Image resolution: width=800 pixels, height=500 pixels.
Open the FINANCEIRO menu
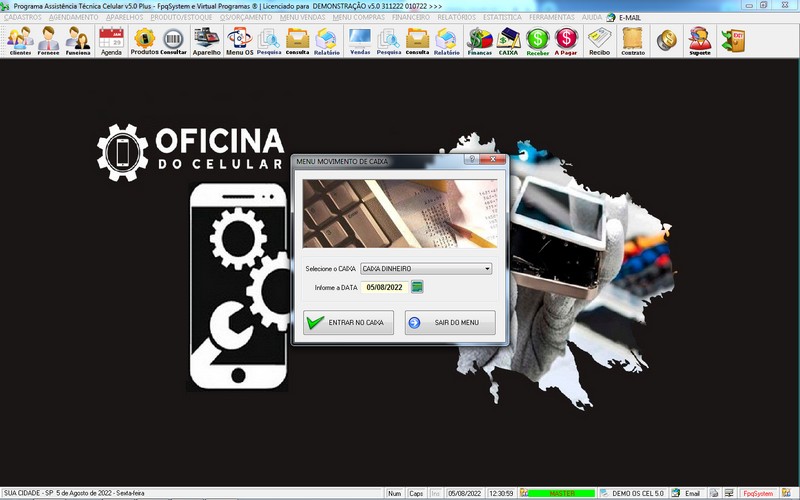411,17
